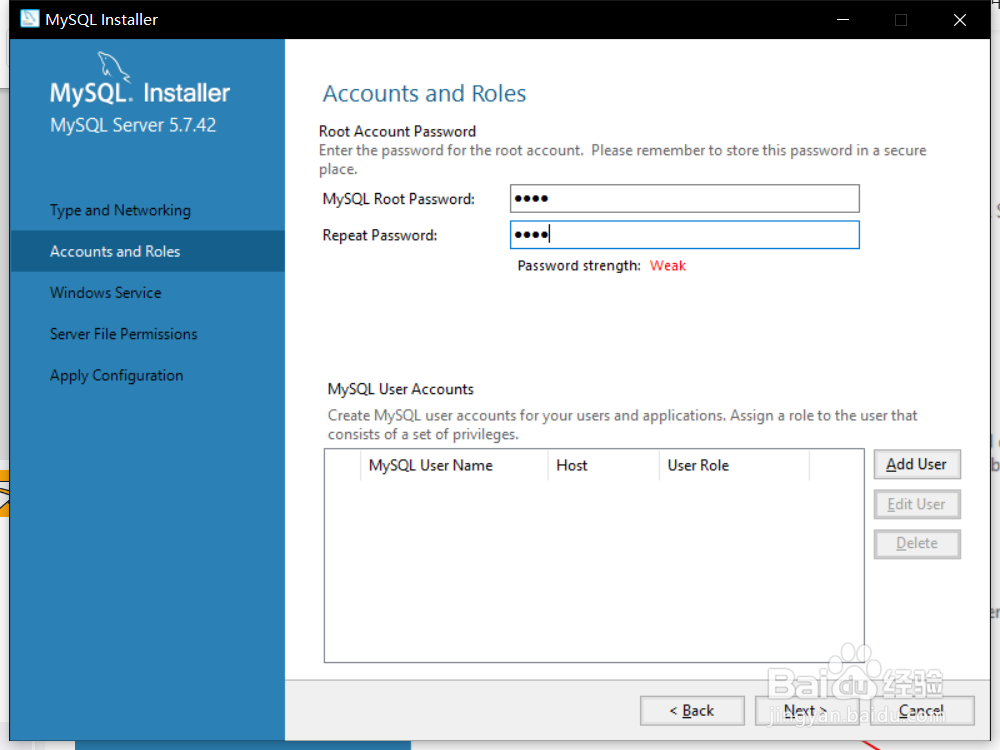Open the Type and Networking step
The height and width of the screenshot is (750, 1000).
click(120, 210)
